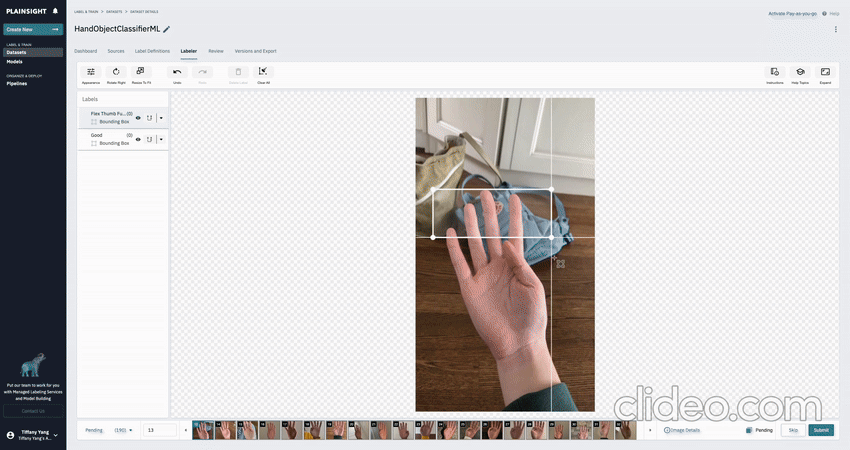This screenshot has height=450, width=850.
Task: Hide the Good label annotations
Action: click(138, 139)
